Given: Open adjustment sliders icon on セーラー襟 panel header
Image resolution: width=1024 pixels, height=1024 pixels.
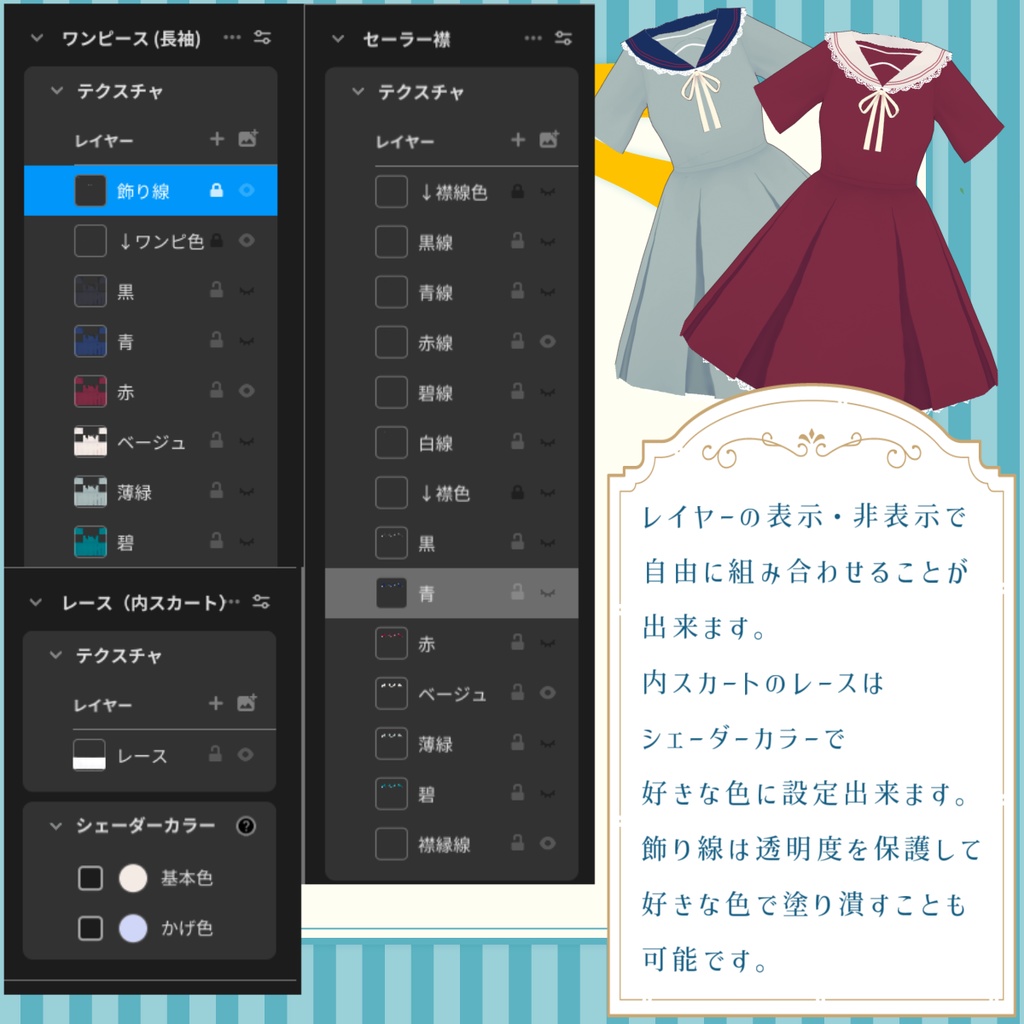Looking at the screenshot, I should pos(563,38).
